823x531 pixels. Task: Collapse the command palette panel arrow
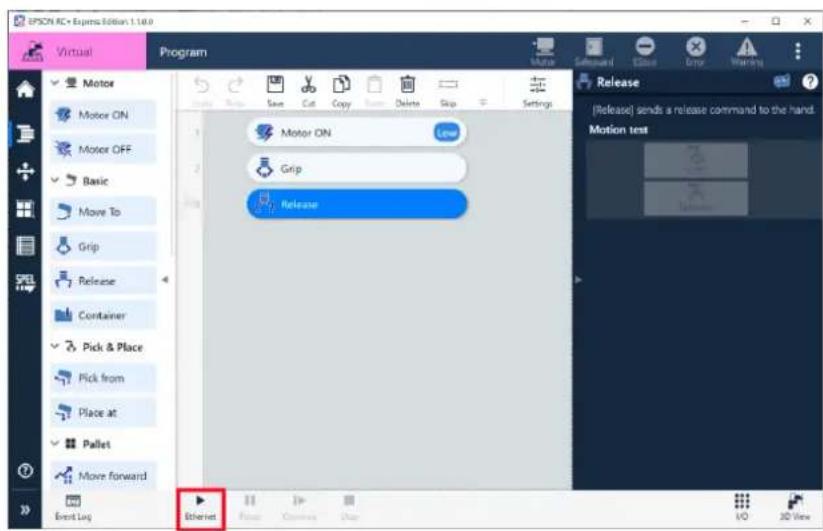165,280
